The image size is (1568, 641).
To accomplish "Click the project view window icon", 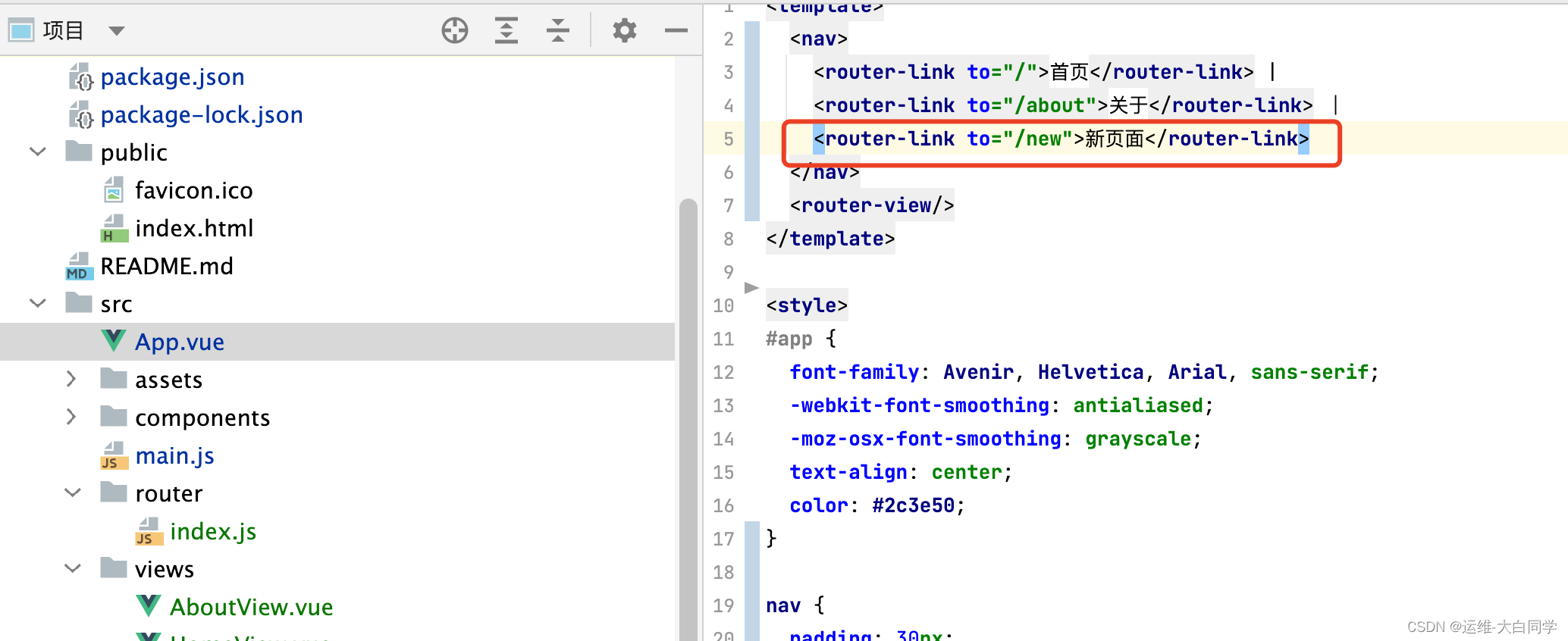I will click(x=21, y=30).
